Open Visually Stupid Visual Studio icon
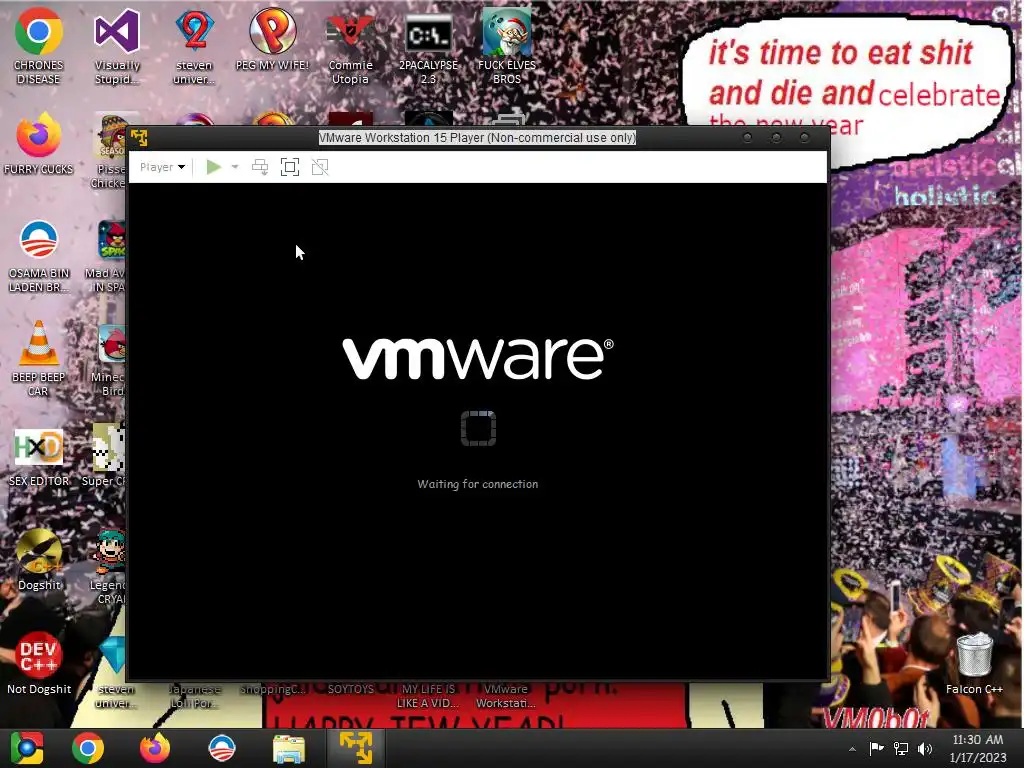1024x768 pixels. point(117,46)
